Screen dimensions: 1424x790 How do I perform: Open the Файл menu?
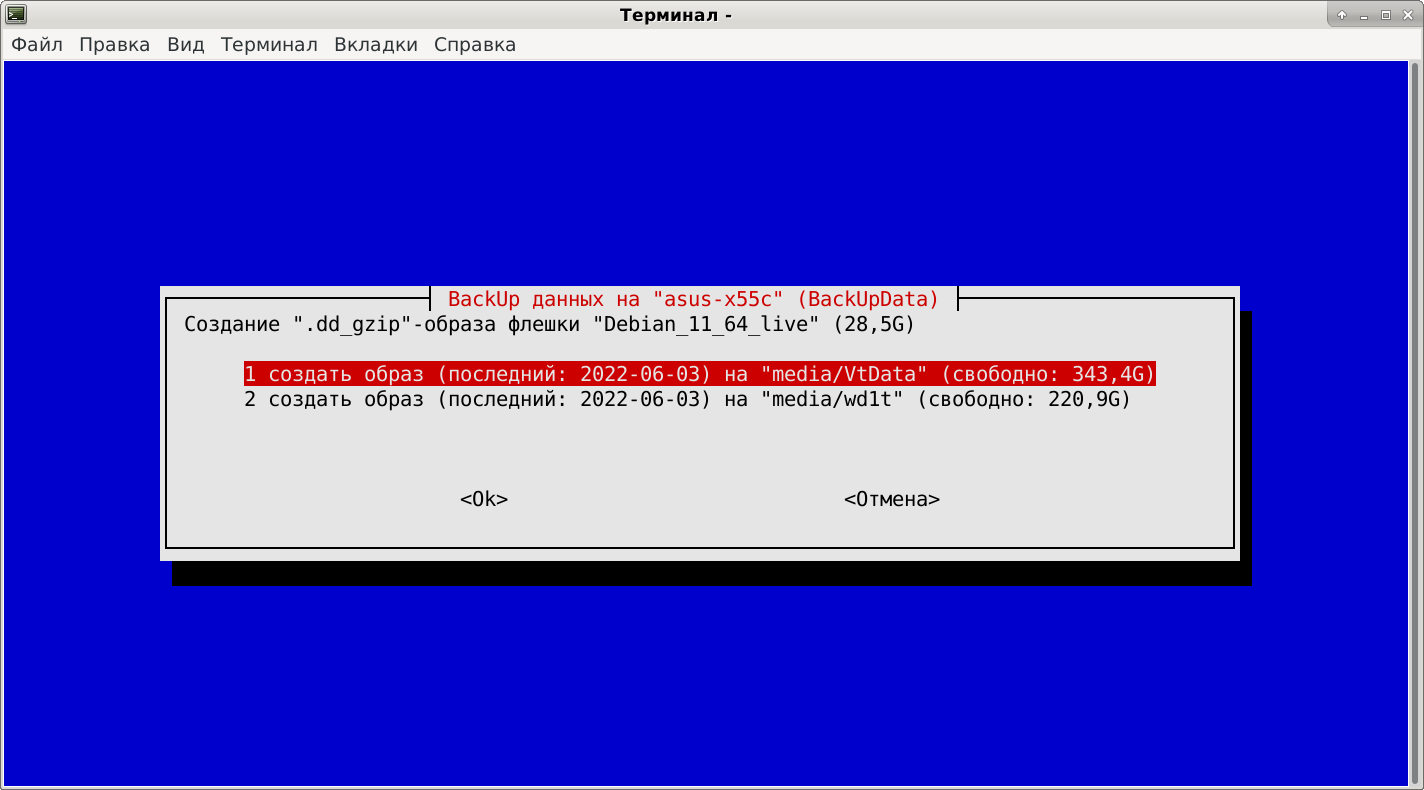36,44
